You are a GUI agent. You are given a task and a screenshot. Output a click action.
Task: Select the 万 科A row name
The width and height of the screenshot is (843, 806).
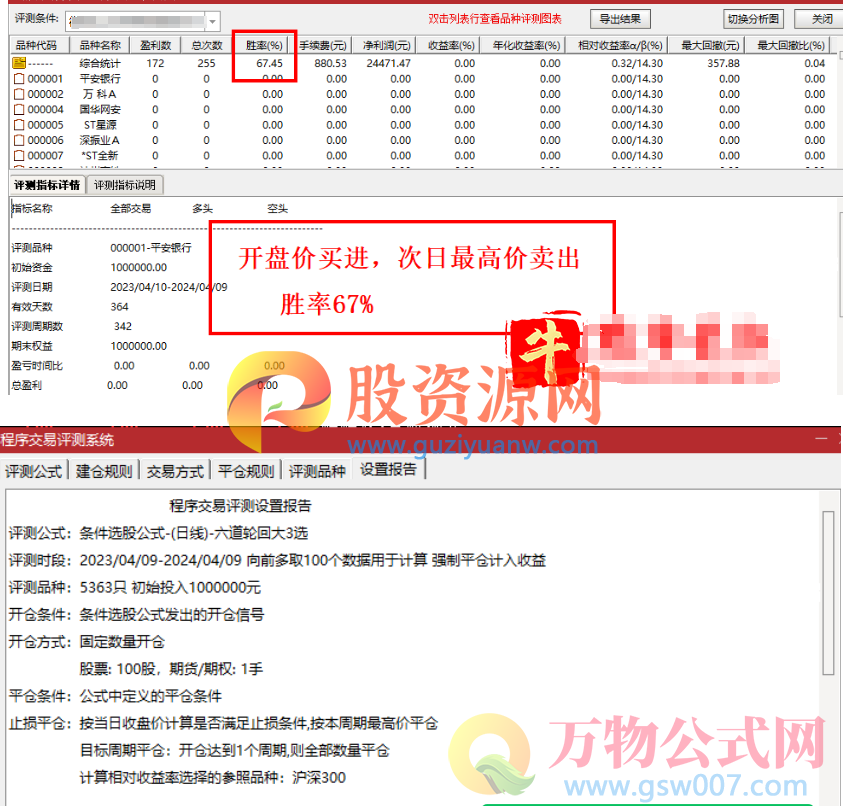(x=100, y=94)
